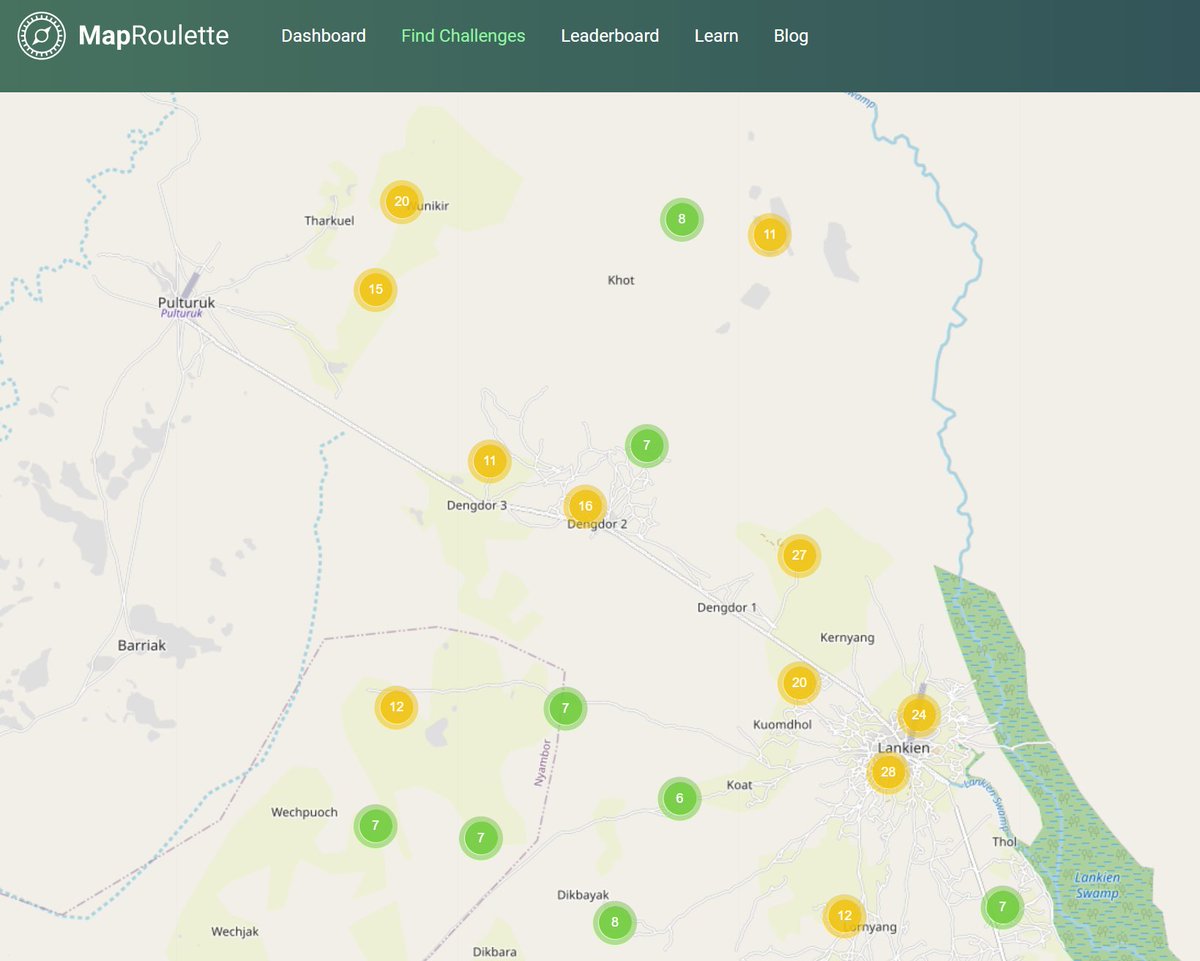Open the marker with 24 tasks at Lankien
Image resolution: width=1200 pixels, height=961 pixels.
tap(919, 714)
